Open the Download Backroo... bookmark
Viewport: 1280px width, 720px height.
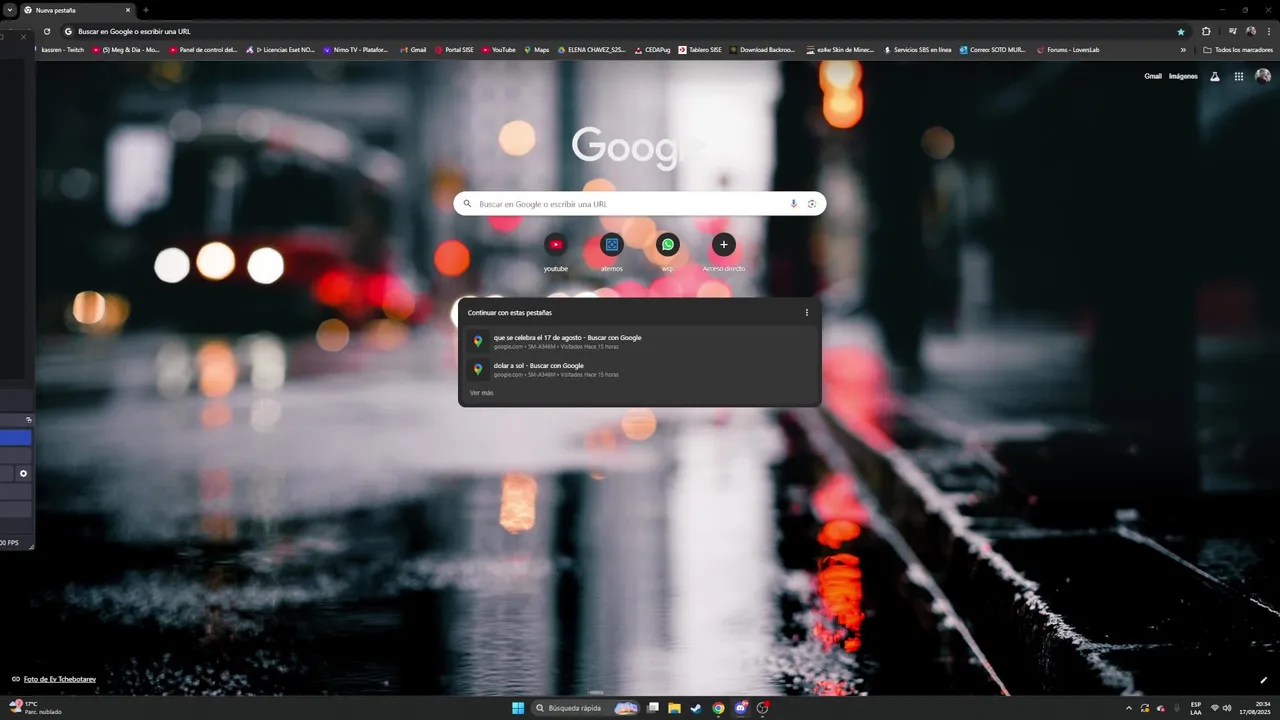[763, 50]
